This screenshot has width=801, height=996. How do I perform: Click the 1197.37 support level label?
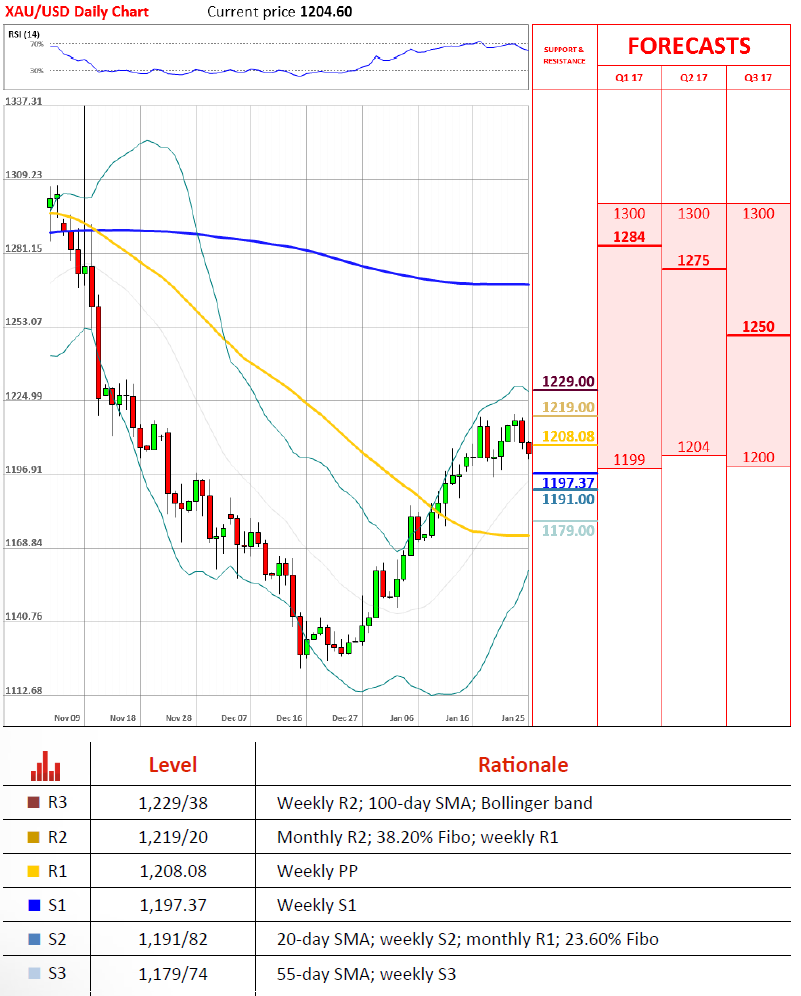click(568, 483)
